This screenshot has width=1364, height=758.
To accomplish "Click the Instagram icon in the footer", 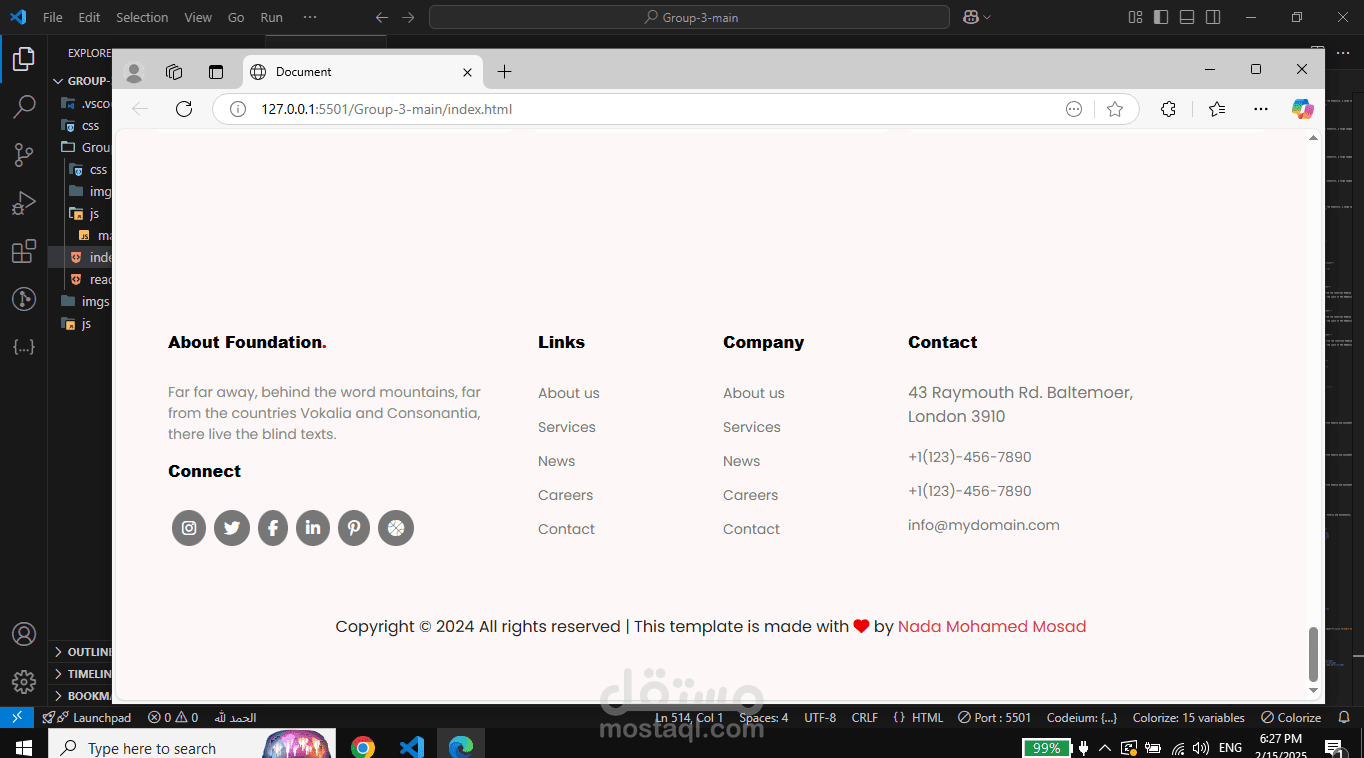I will click(x=189, y=528).
